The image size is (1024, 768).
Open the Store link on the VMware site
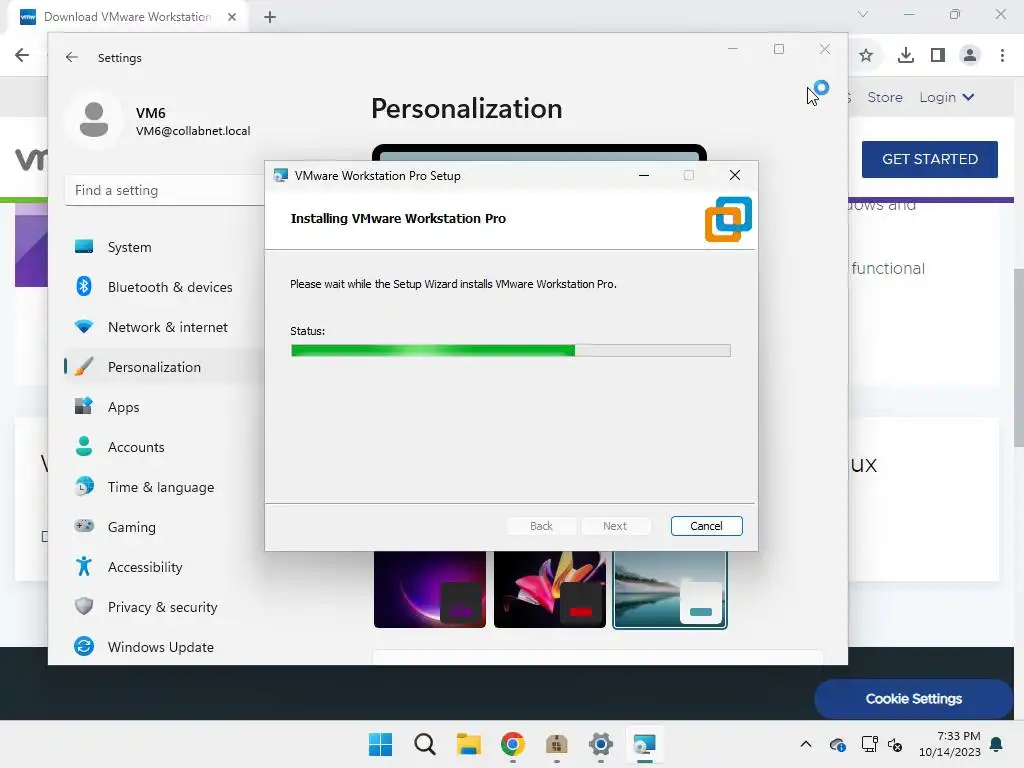(x=884, y=97)
